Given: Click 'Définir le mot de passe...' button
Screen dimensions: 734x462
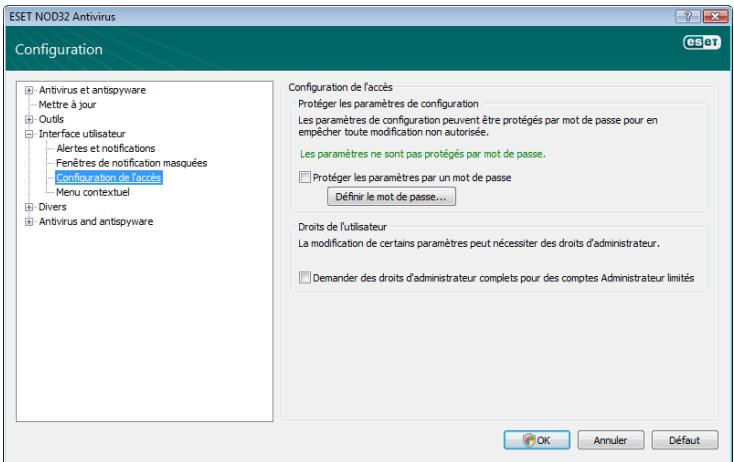Looking at the screenshot, I should [x=391, y=197].
